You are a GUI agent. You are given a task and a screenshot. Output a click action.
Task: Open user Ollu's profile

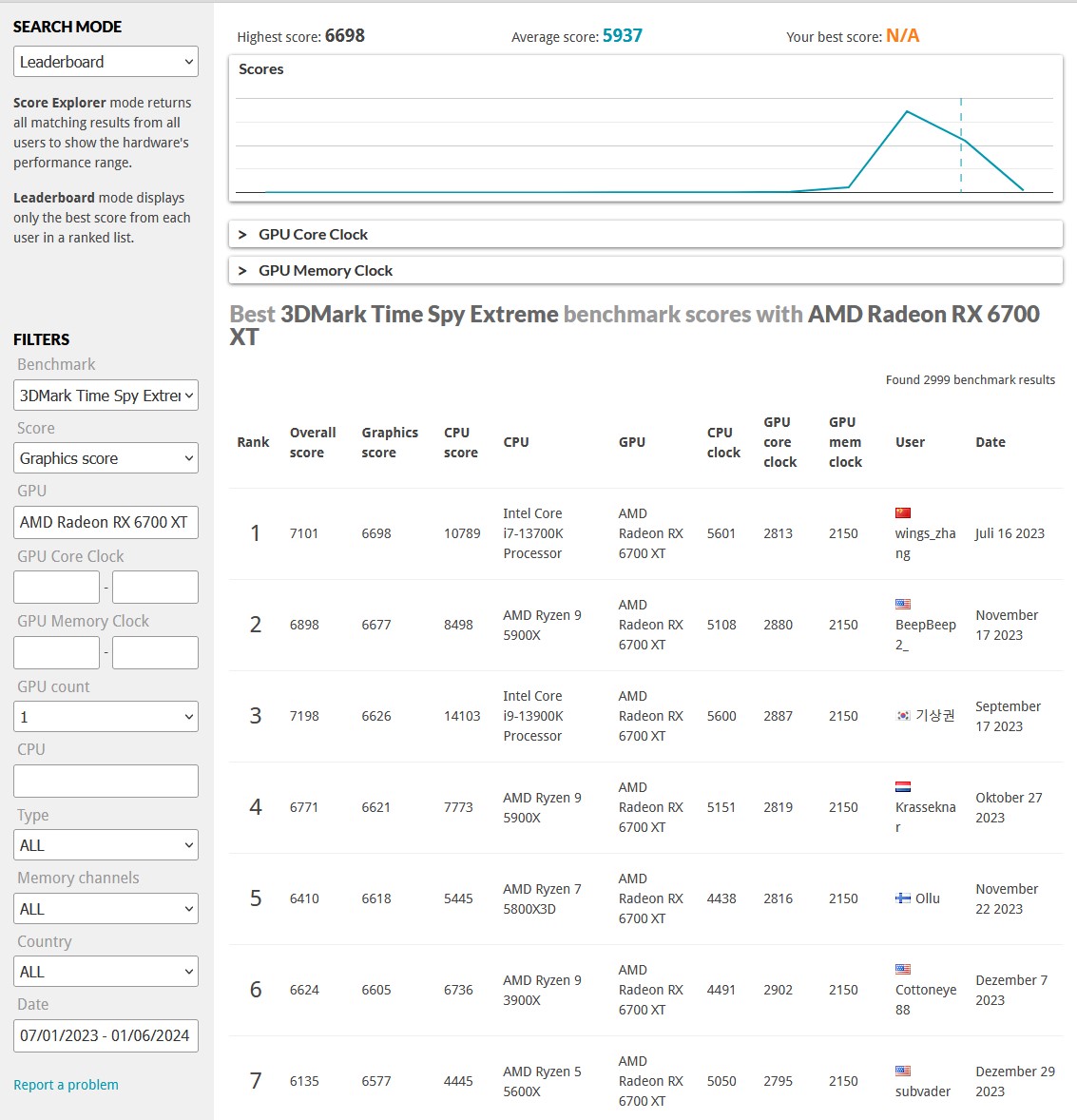click(x=927, y=898)
